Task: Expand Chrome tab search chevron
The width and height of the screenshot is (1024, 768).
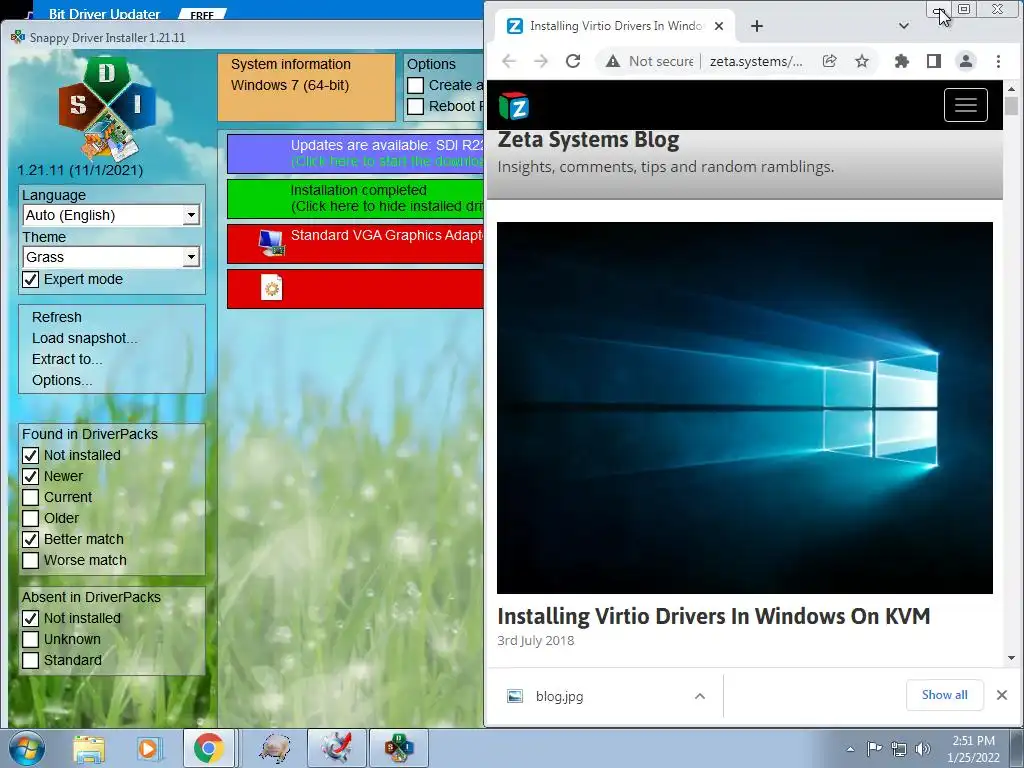Action: (904, 26)
